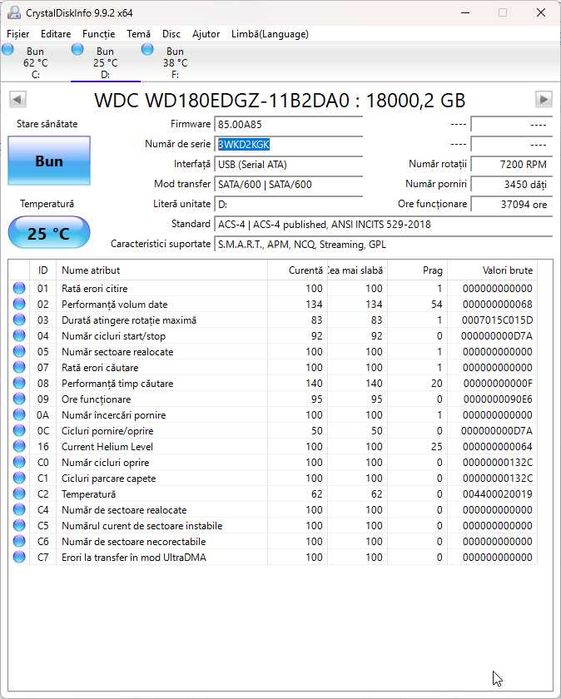The height and width of the screenshot is (699, 561).
Task: Go to previous disk with left arrow
Action: [18, 99]
